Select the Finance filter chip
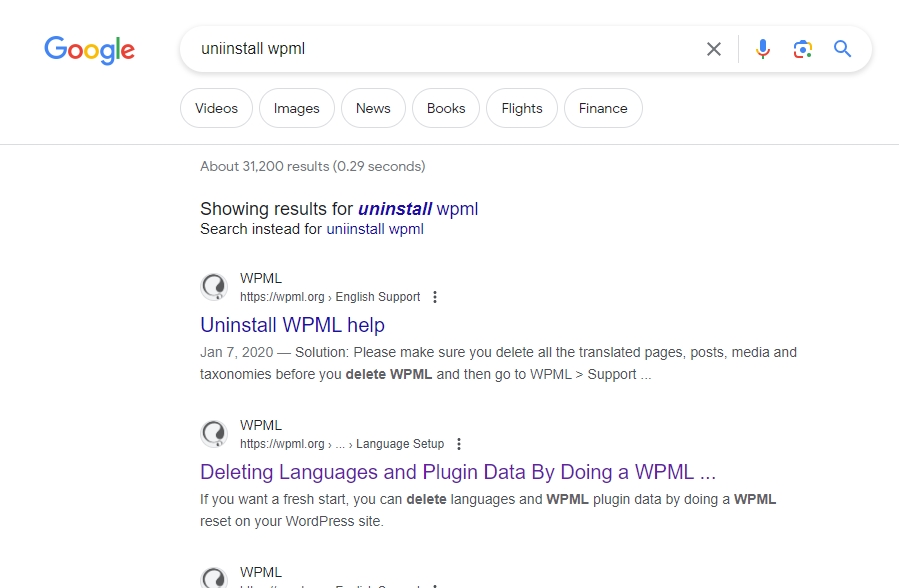This screenshot has height=588, width=899. click(603, 108)
